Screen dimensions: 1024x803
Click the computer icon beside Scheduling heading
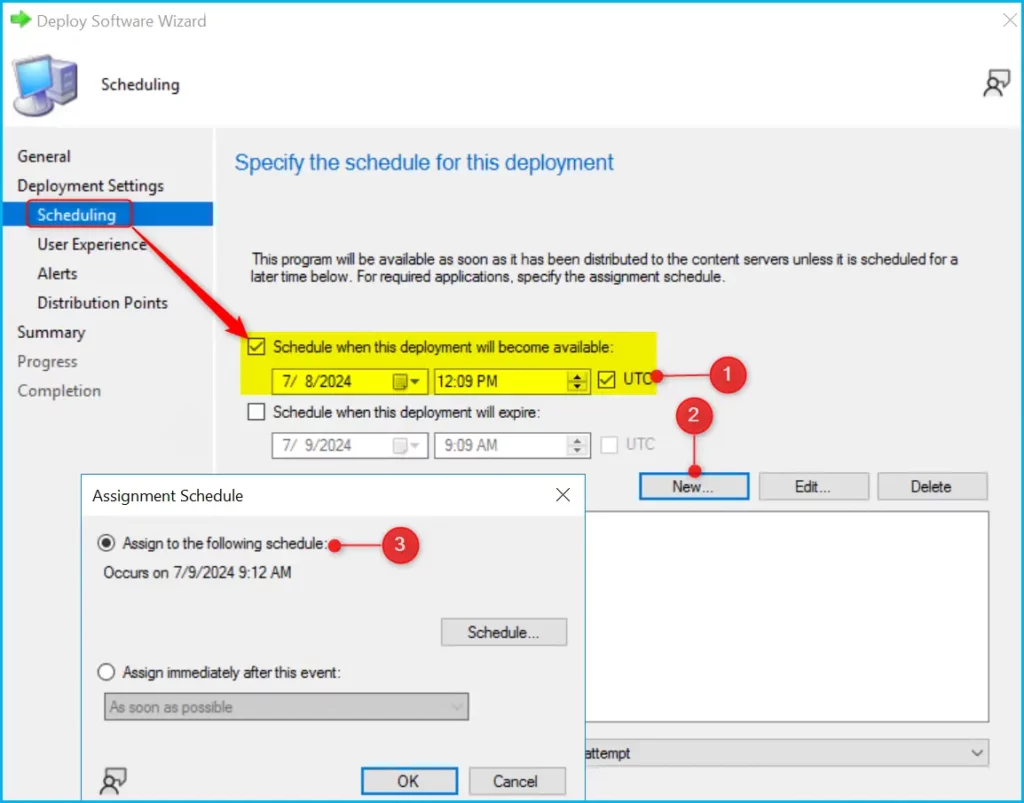(45, 86)
